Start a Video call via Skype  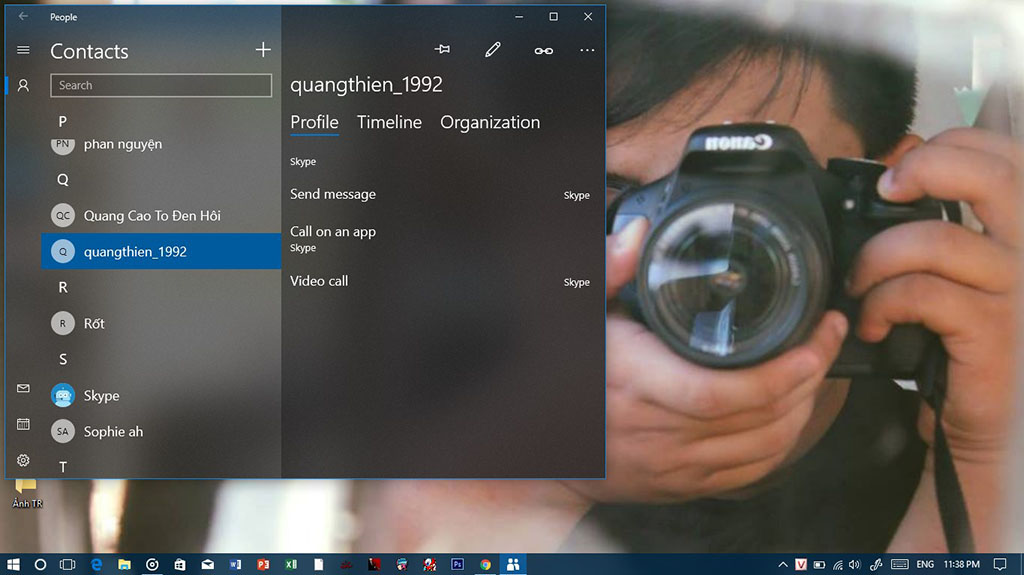click(x=319, y=281)
